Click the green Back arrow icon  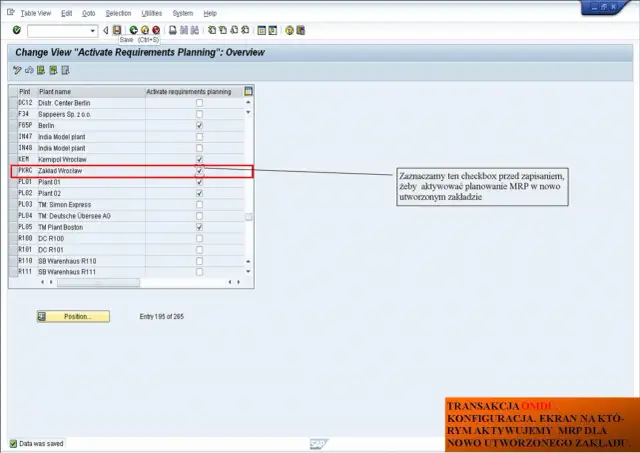pos(132,30)
